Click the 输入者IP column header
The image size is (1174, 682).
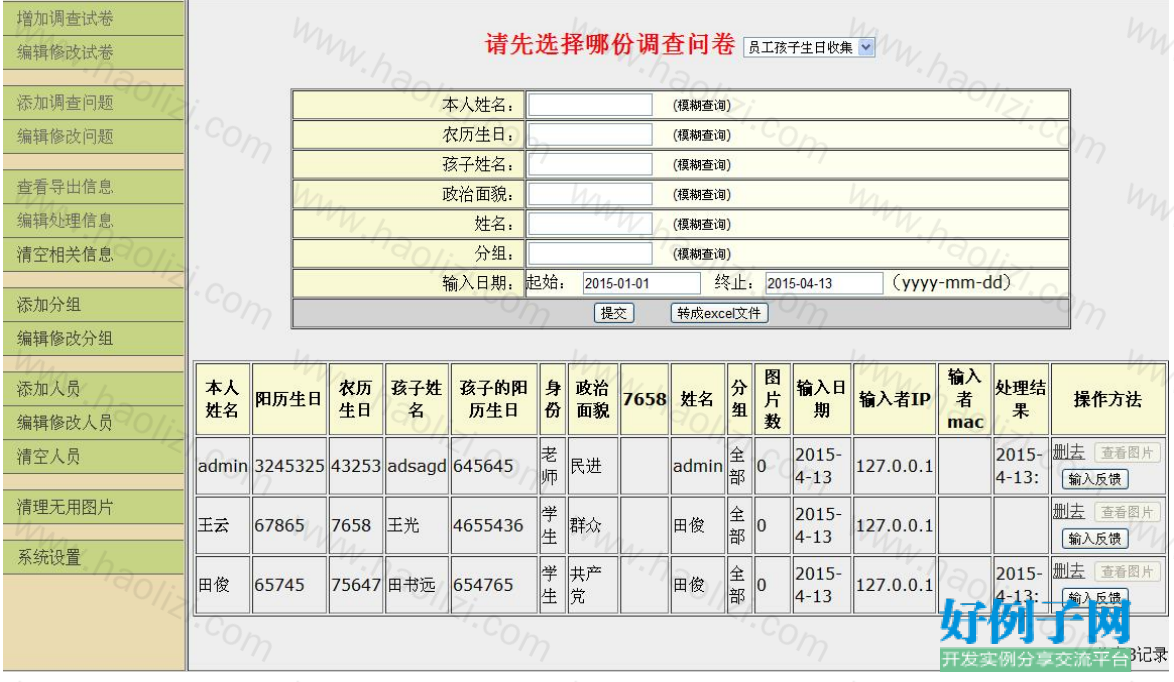click(895, 399)
